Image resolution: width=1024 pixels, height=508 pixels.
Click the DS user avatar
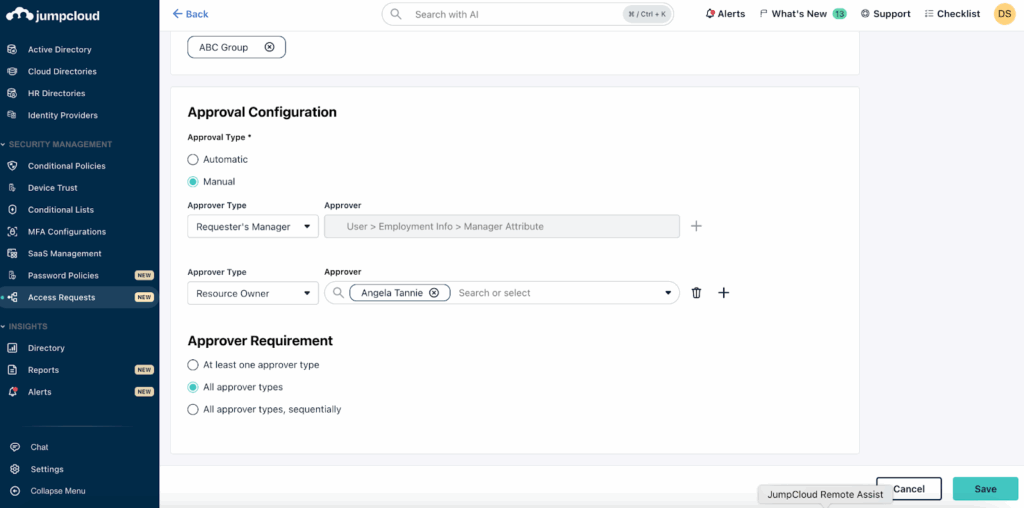coord(1004,14)
